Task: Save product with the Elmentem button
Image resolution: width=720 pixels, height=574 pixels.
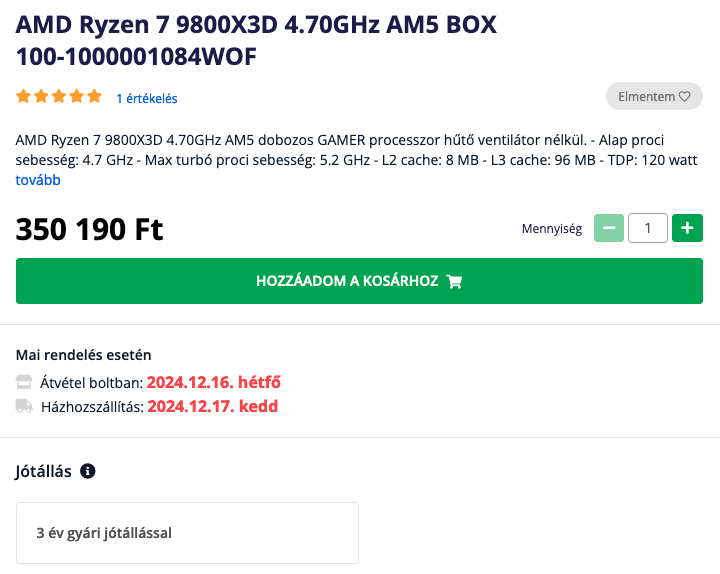Action: click(x=654, y=96)
